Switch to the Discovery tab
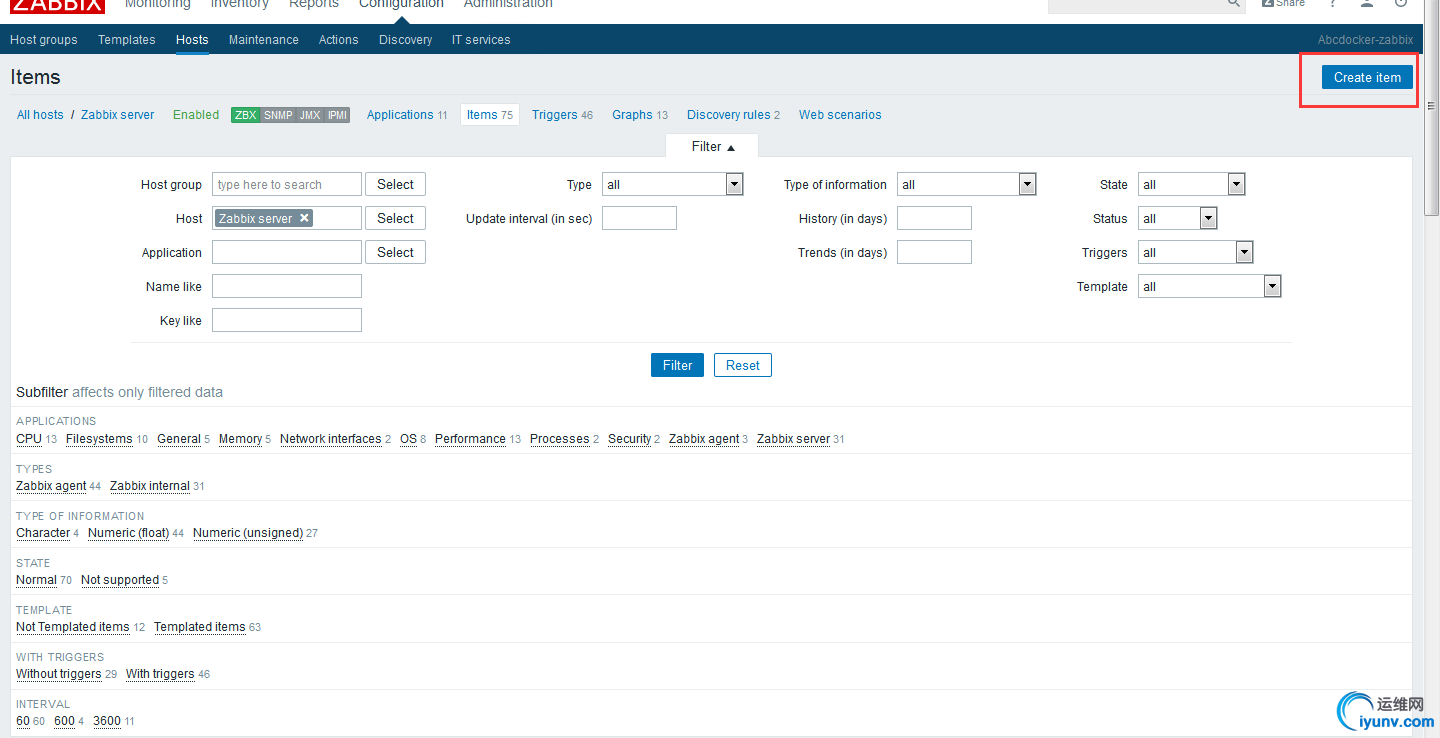1440x738 pixels. coord(406,40)
